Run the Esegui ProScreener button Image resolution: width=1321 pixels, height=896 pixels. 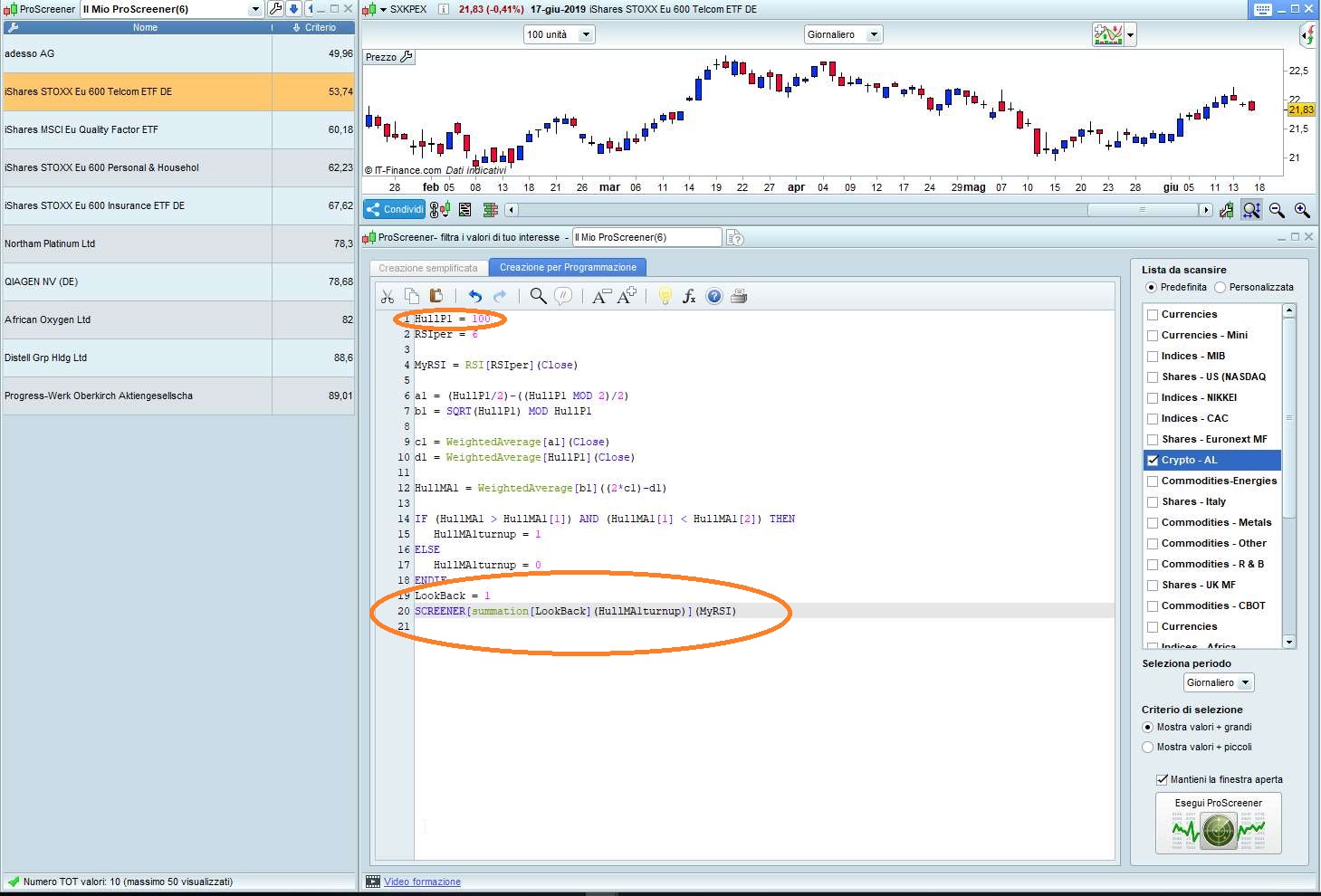[1219, 823]
